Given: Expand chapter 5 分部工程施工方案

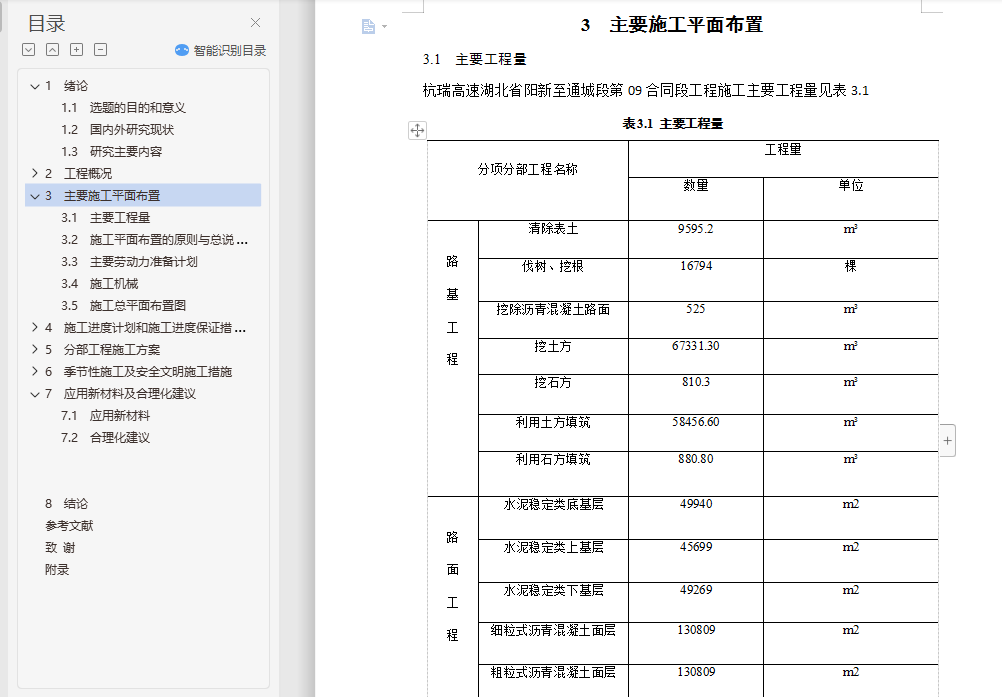Looking at the screenshot, I should coord(35,349).
